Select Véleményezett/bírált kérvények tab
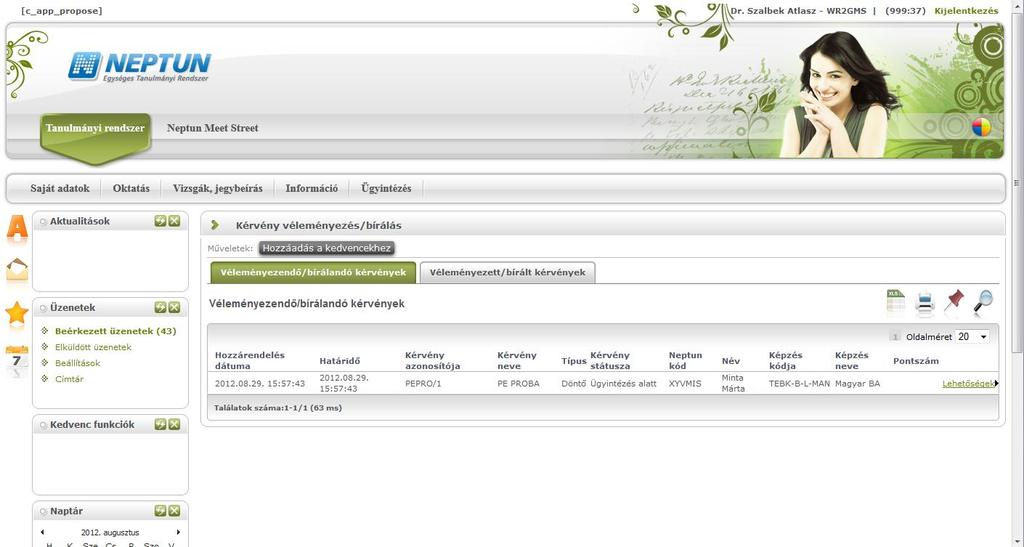Screen dimensions: 1024x547 click(507, 272)
